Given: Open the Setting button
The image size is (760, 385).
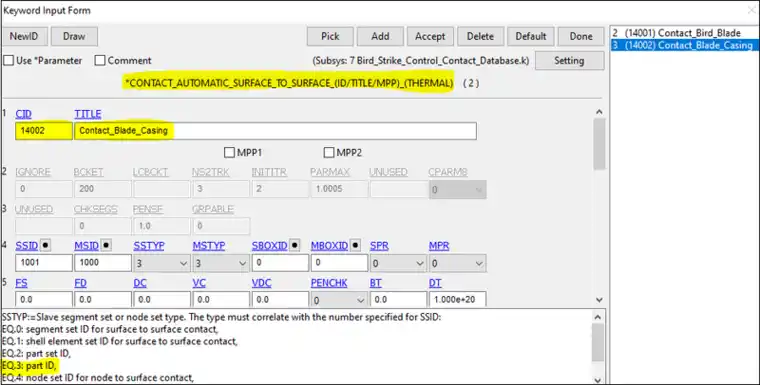Looking at the screenshot, I should click(570, 61).
